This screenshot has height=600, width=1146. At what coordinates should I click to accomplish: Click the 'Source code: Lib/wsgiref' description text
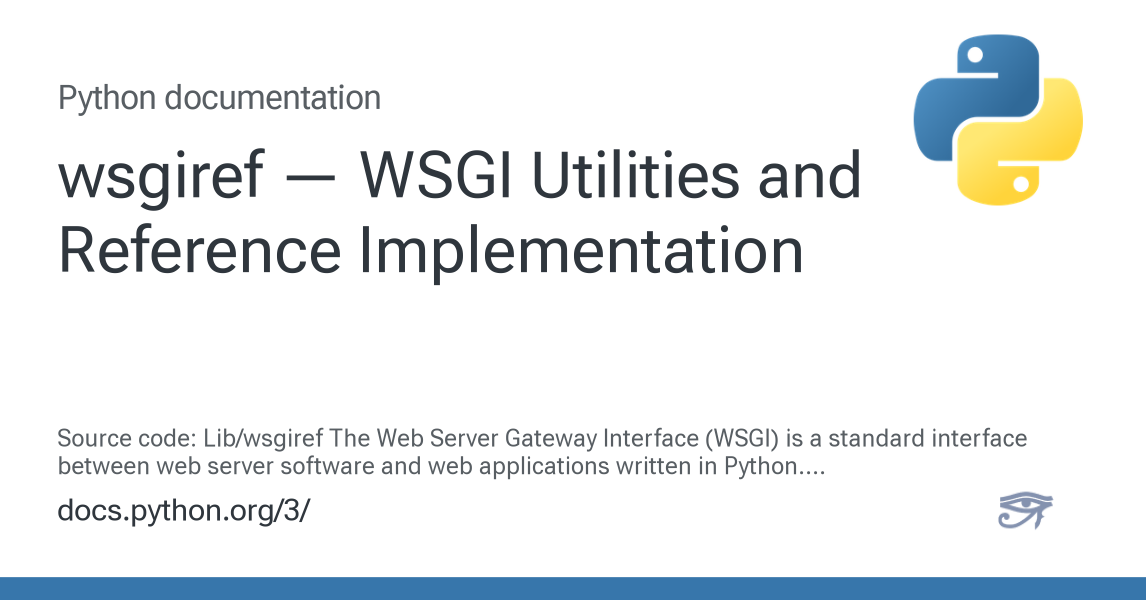tap(542, 452)
